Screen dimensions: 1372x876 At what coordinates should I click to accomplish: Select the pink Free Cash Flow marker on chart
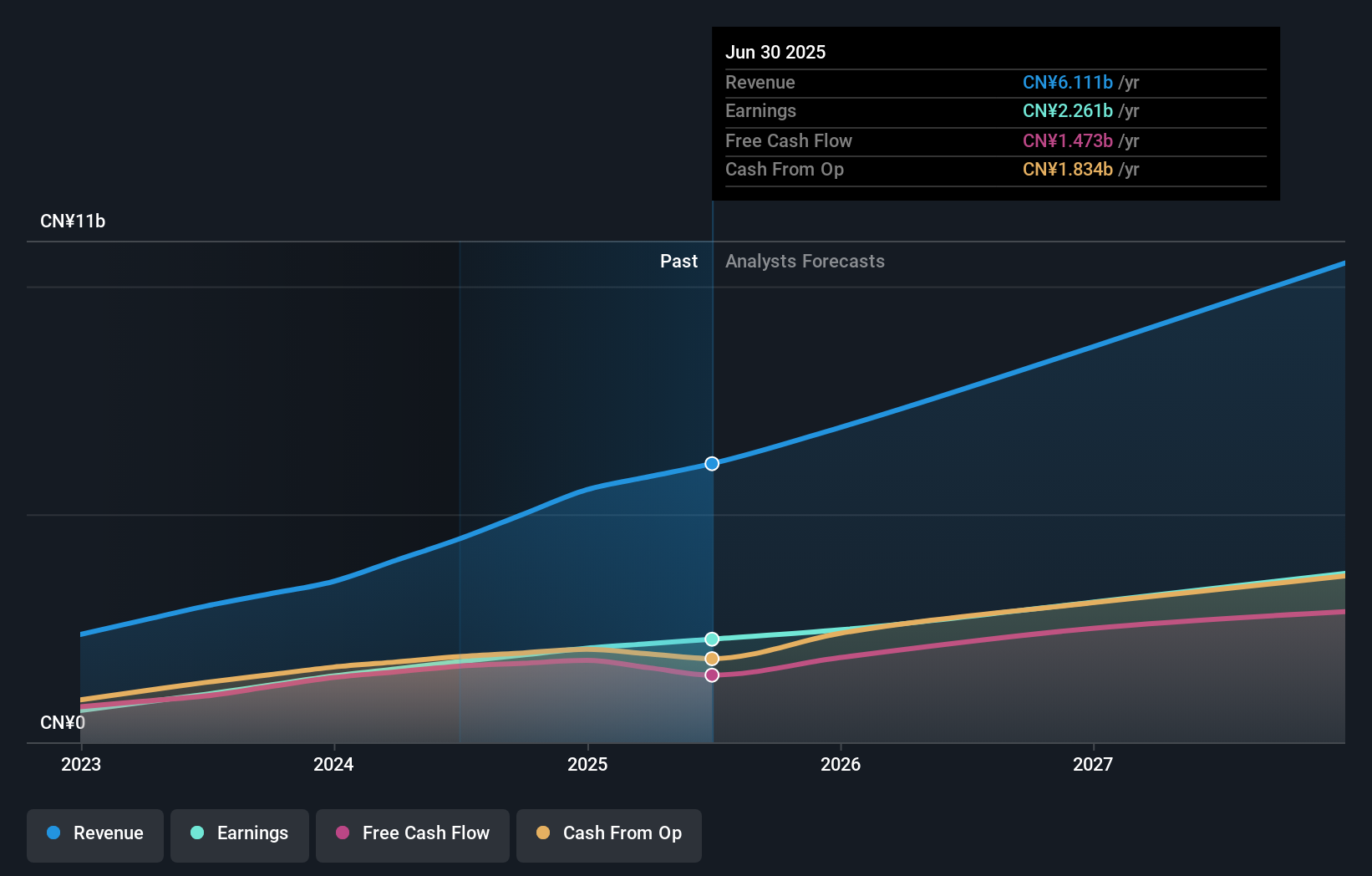(712, 675)
